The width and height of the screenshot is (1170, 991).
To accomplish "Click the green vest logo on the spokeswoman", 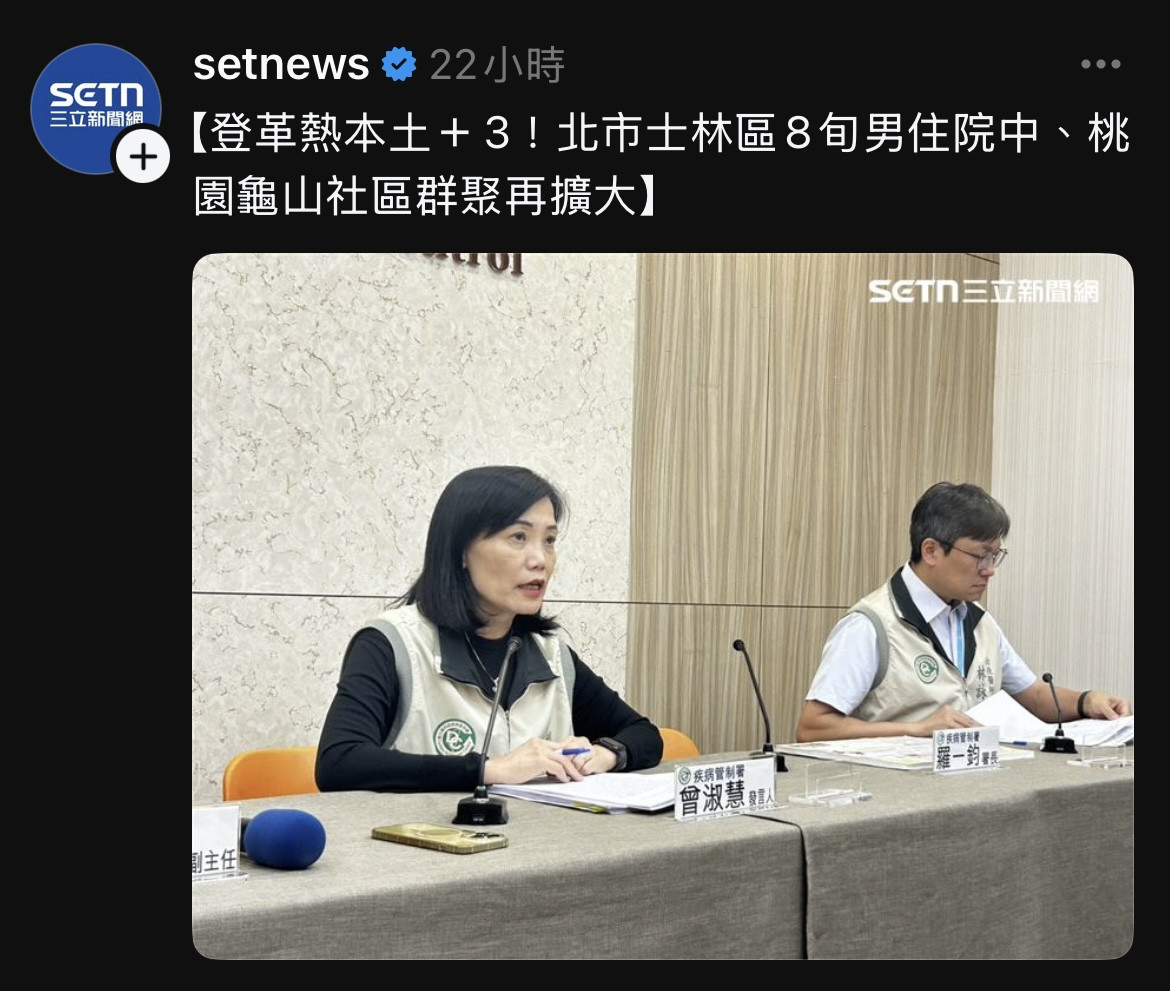I will [x=454, y=737].
